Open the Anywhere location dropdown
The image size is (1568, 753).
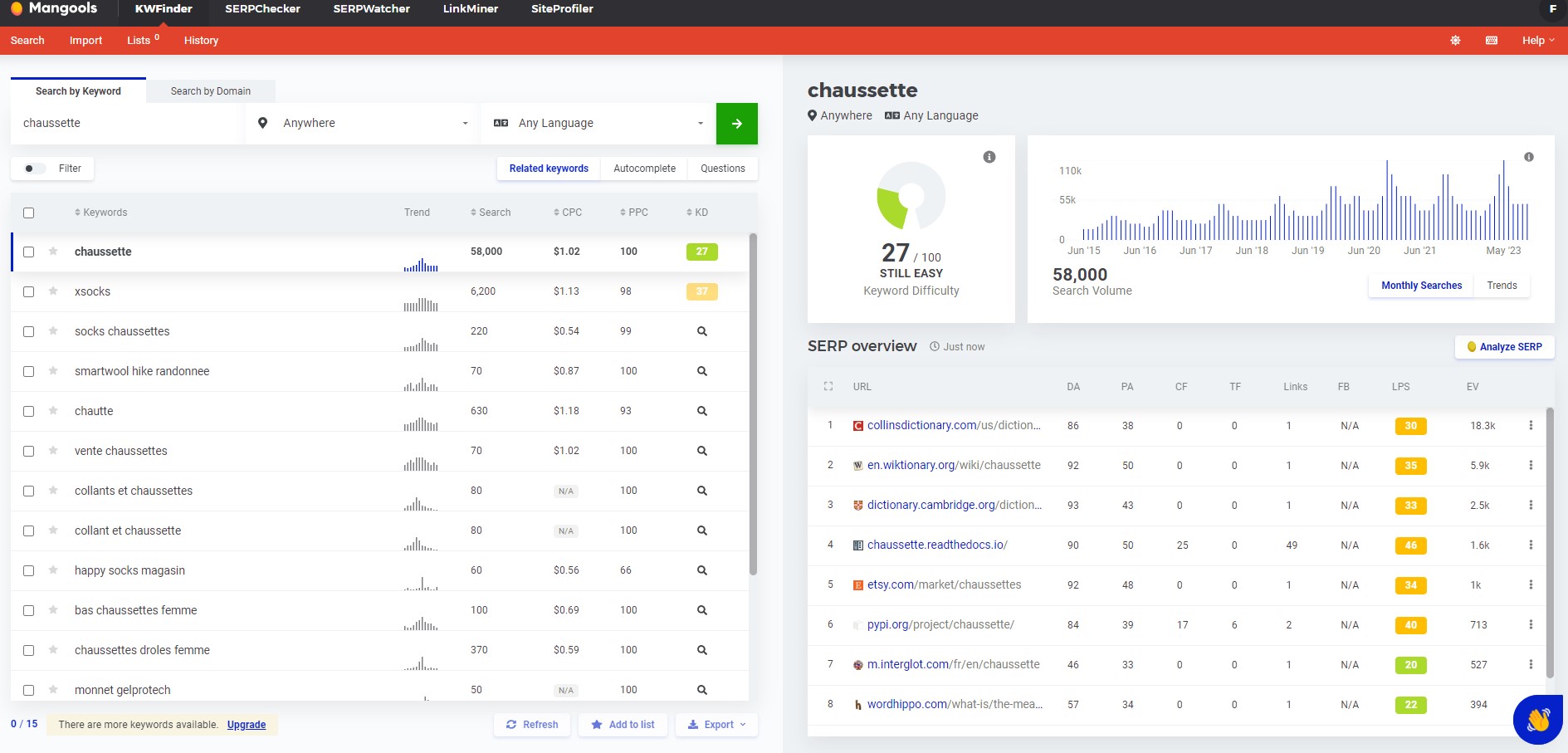click(x=363, y=124)
